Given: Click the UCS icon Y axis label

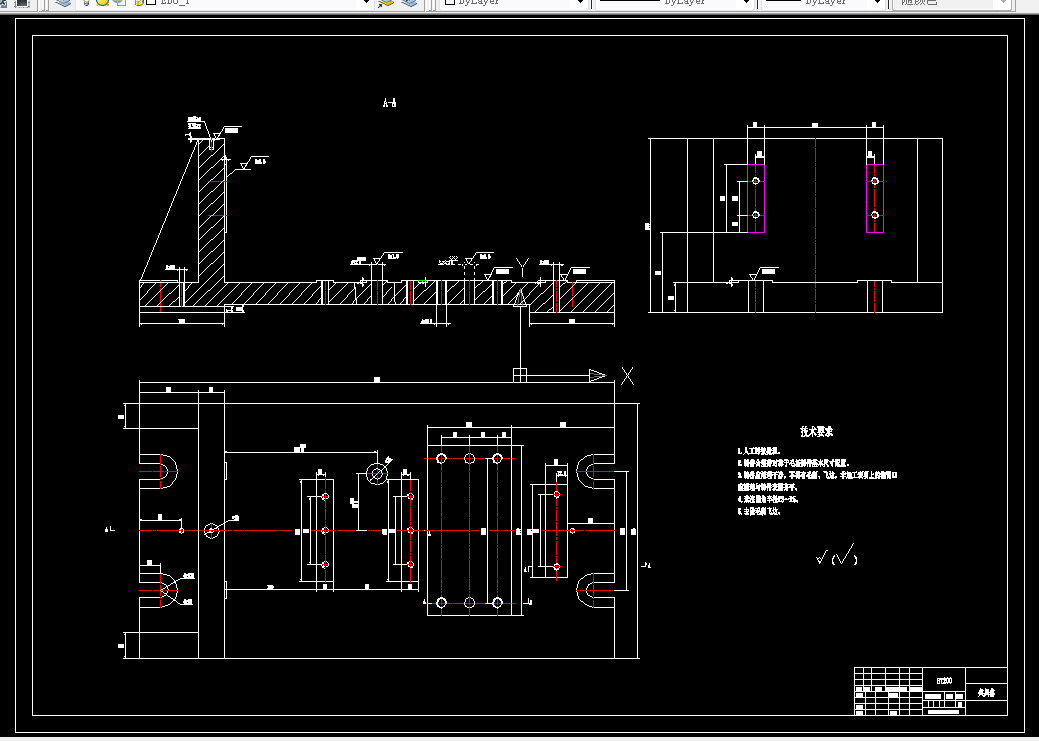Looking at the screenshot, I should (x=522, y=268).
